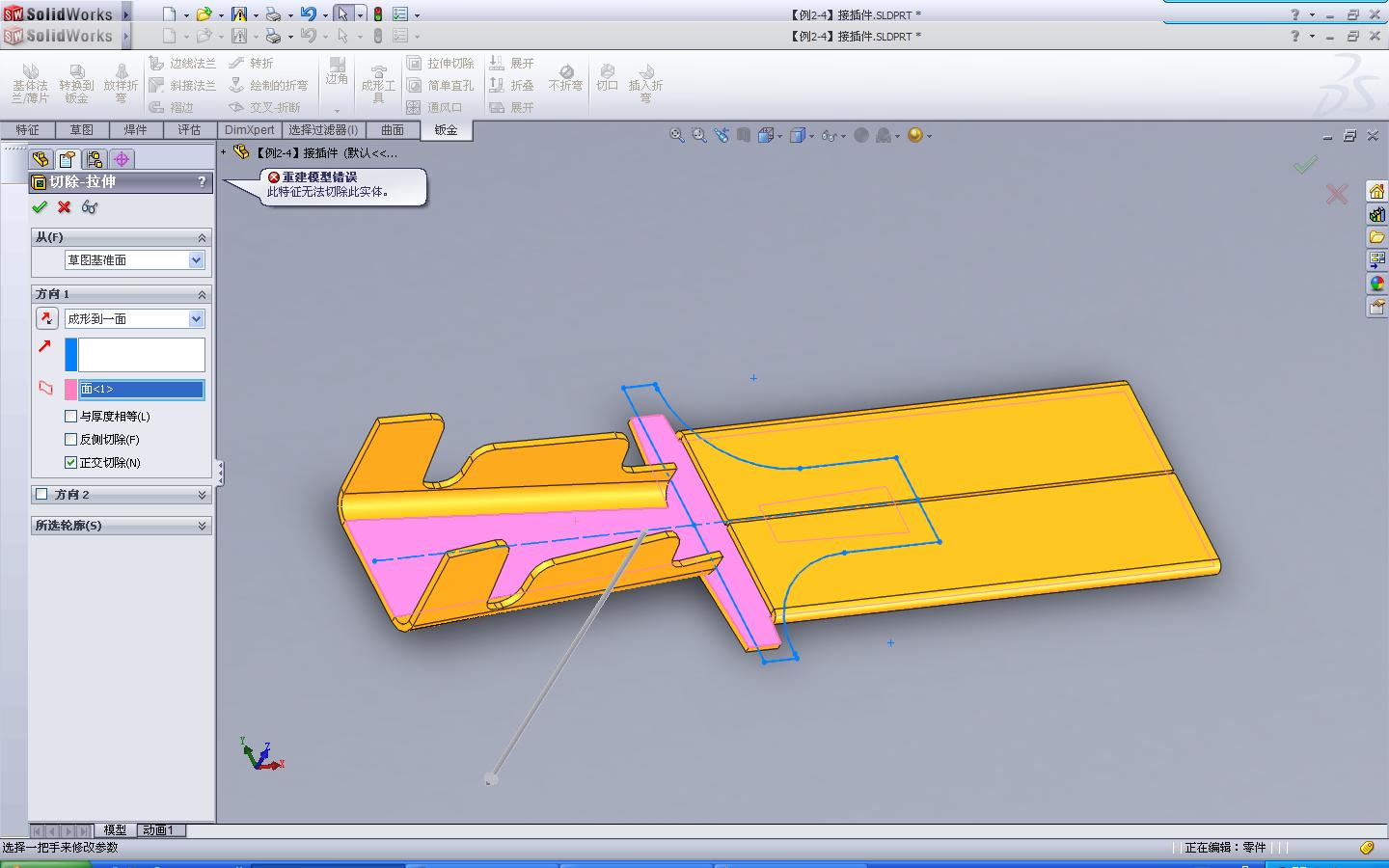Click the 动画1 bottom tab
The width and height of the screenshot is (1389, 868).
pos(158,830)
